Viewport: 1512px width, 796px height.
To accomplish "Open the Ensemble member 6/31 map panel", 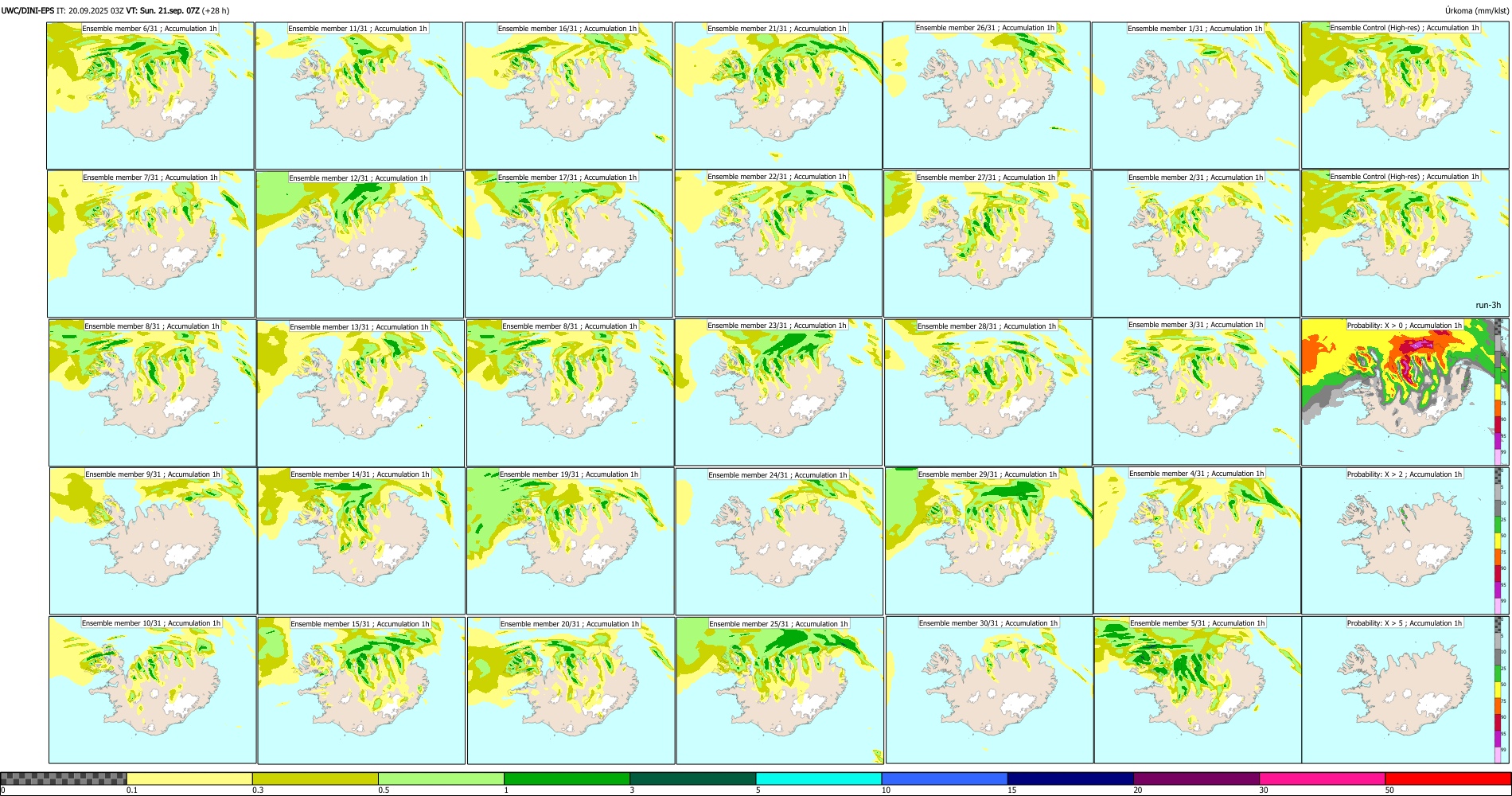I will [x=150, y=95].
